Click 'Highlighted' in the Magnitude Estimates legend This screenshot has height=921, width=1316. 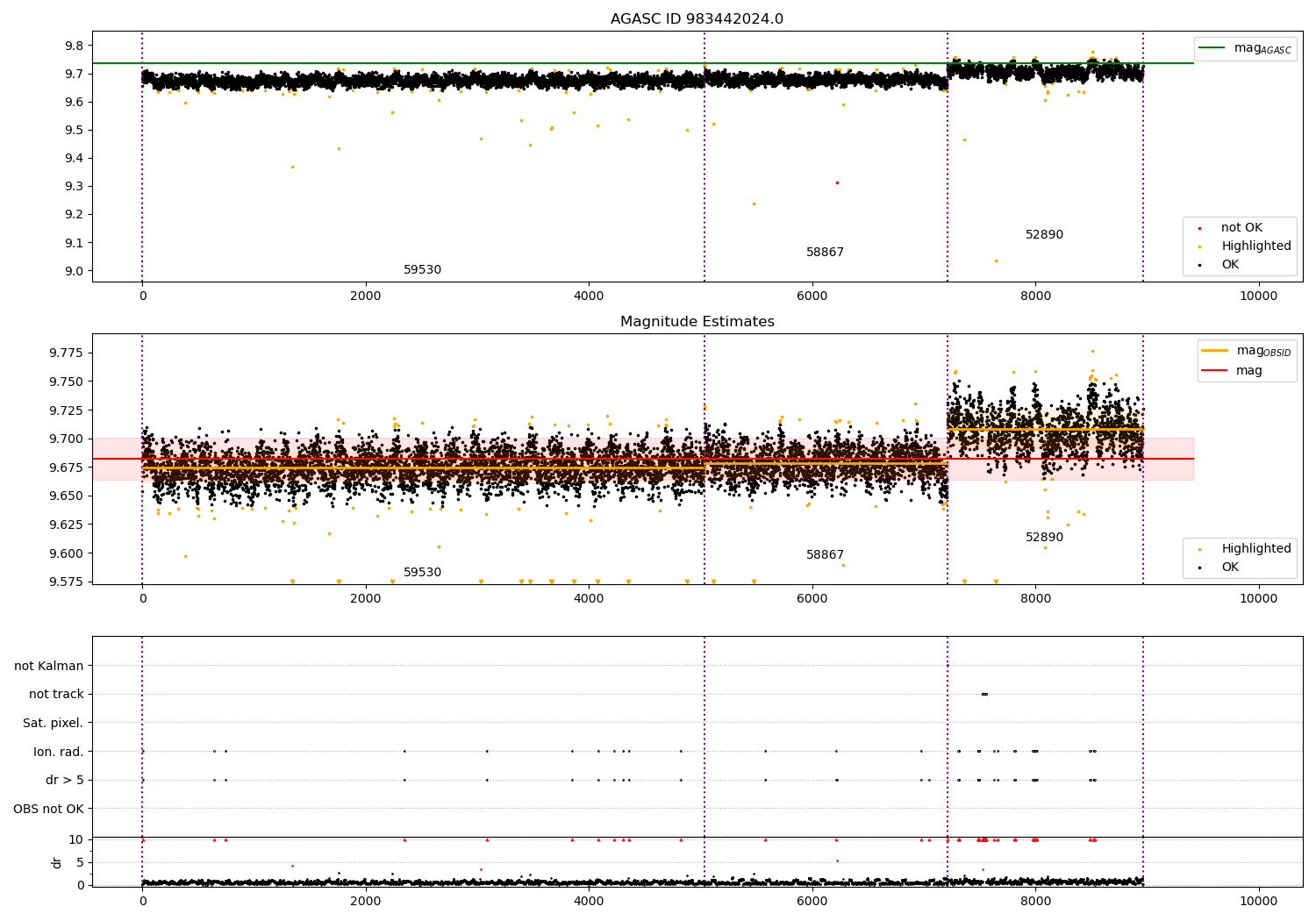1256,549
